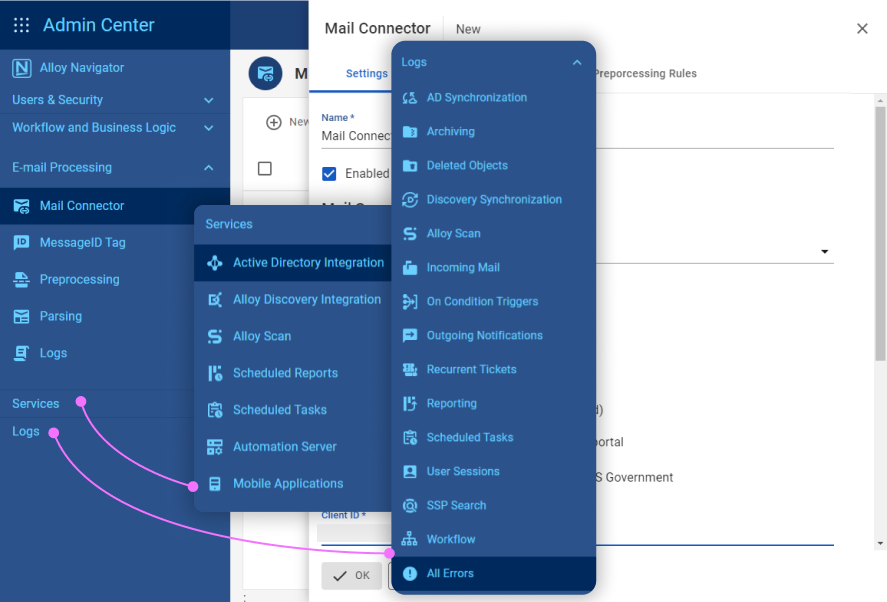Screen dimensions: 887x602
Task: Expand Workflow and Business Logic section
Action: (x=209, y=128)
